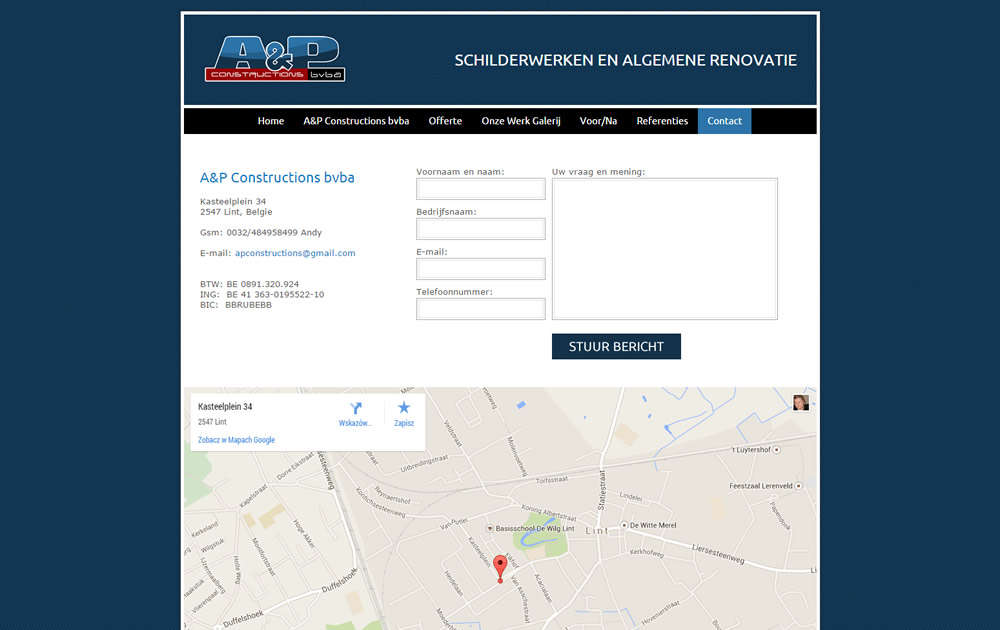The image size is (1000, 630).
Task: Click the Torfsstraat label on map
Action: pyautogui.click(x=552, y=480)
